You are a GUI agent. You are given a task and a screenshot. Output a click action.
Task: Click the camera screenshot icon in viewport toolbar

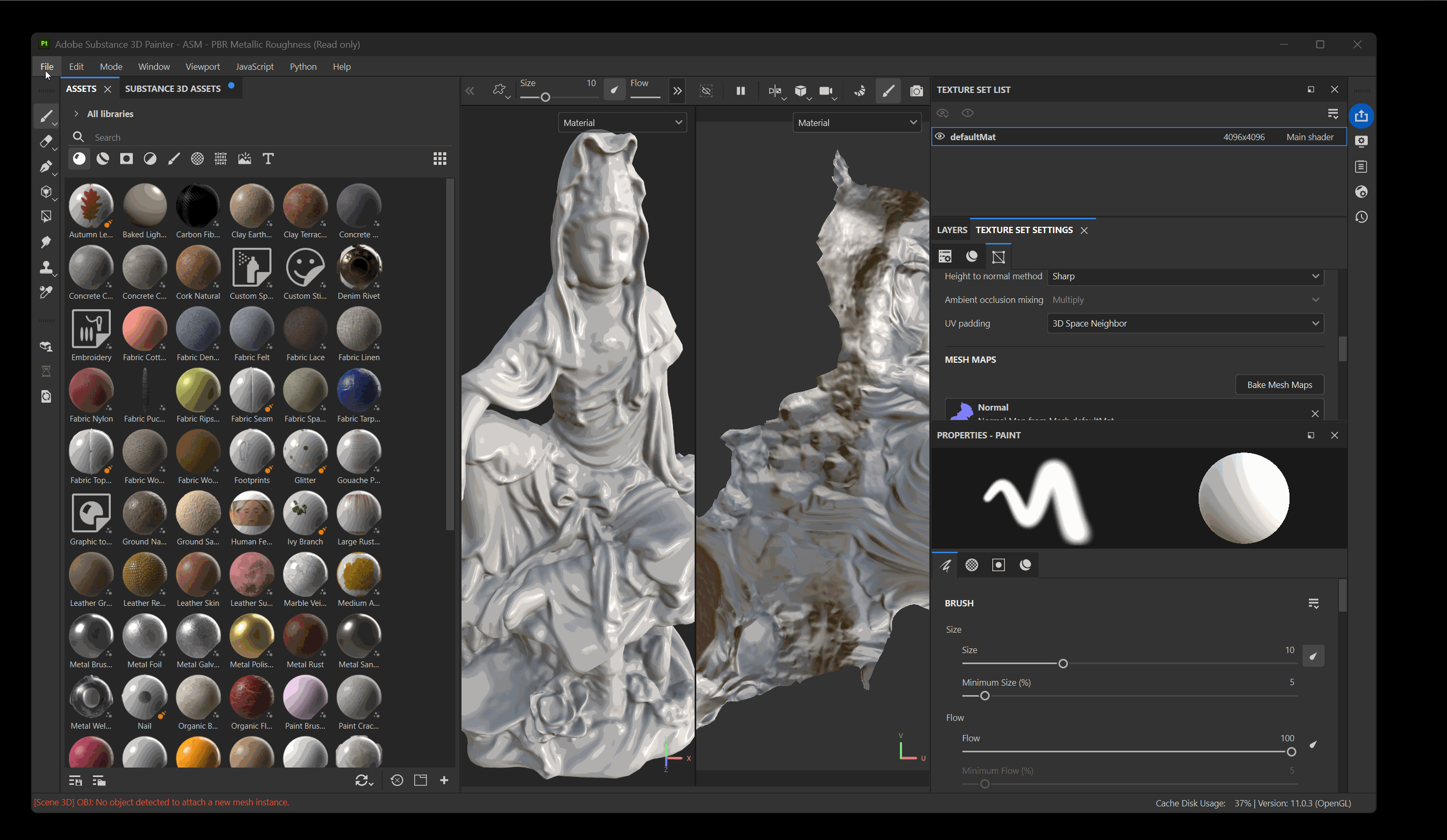click(916, 91)
